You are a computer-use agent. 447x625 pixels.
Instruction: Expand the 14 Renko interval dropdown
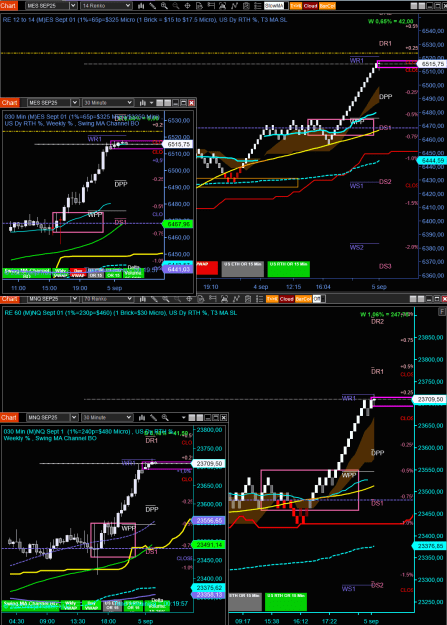pyautogui.click(x=106, y=6)
